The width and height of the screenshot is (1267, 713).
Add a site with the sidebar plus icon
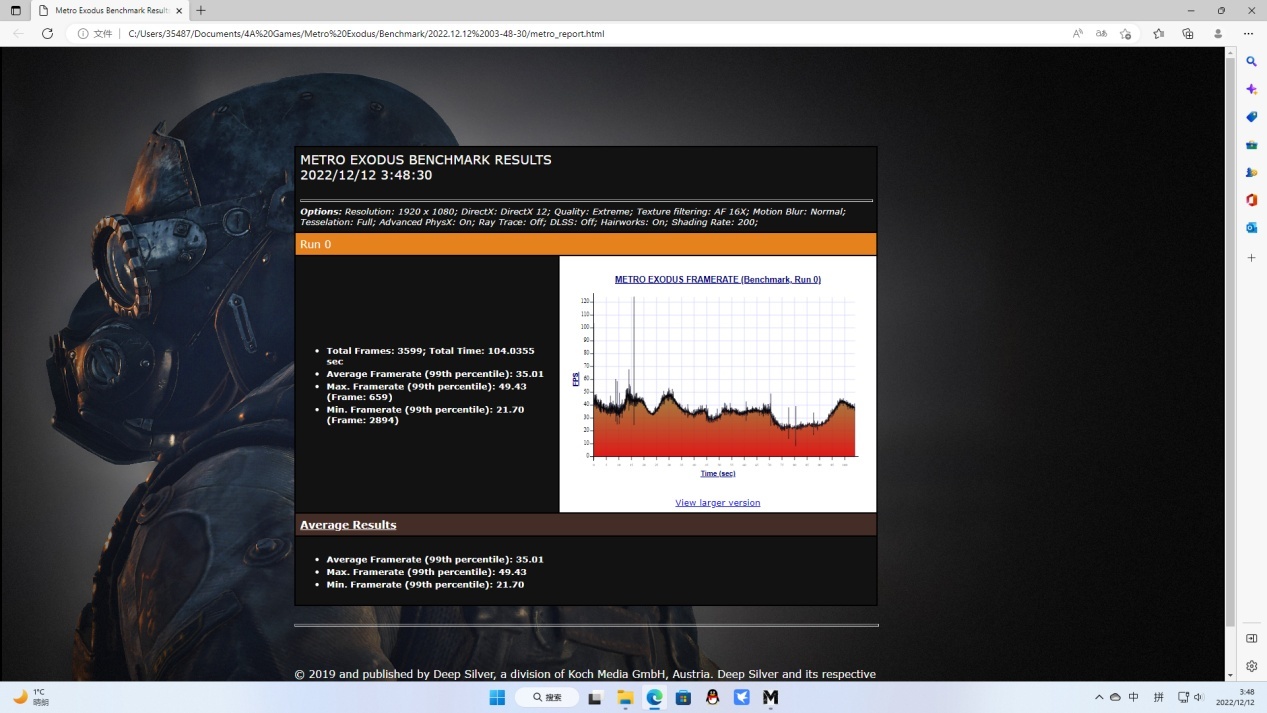tap(1251, 258)
